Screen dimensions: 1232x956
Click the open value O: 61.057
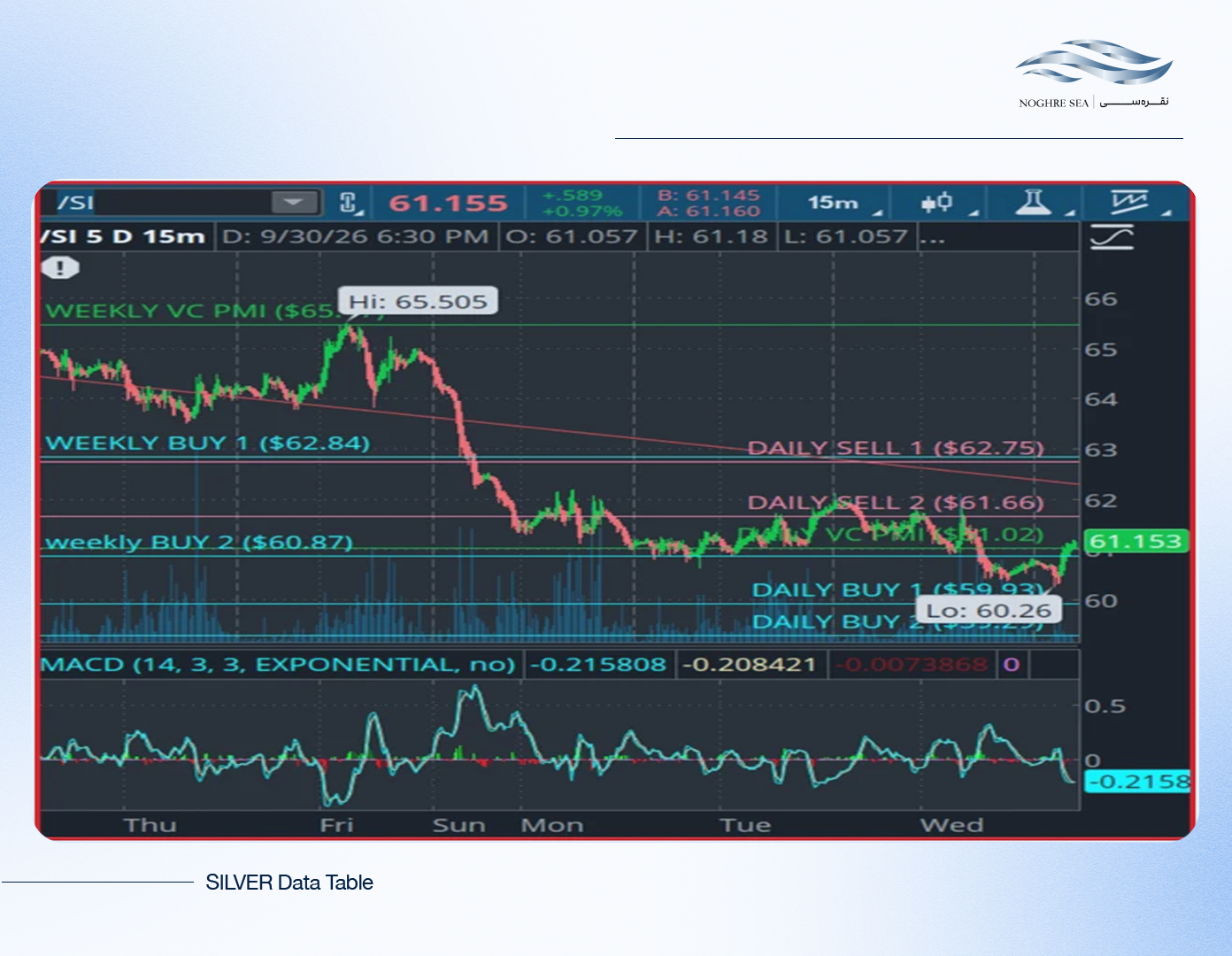click(571, 237)
